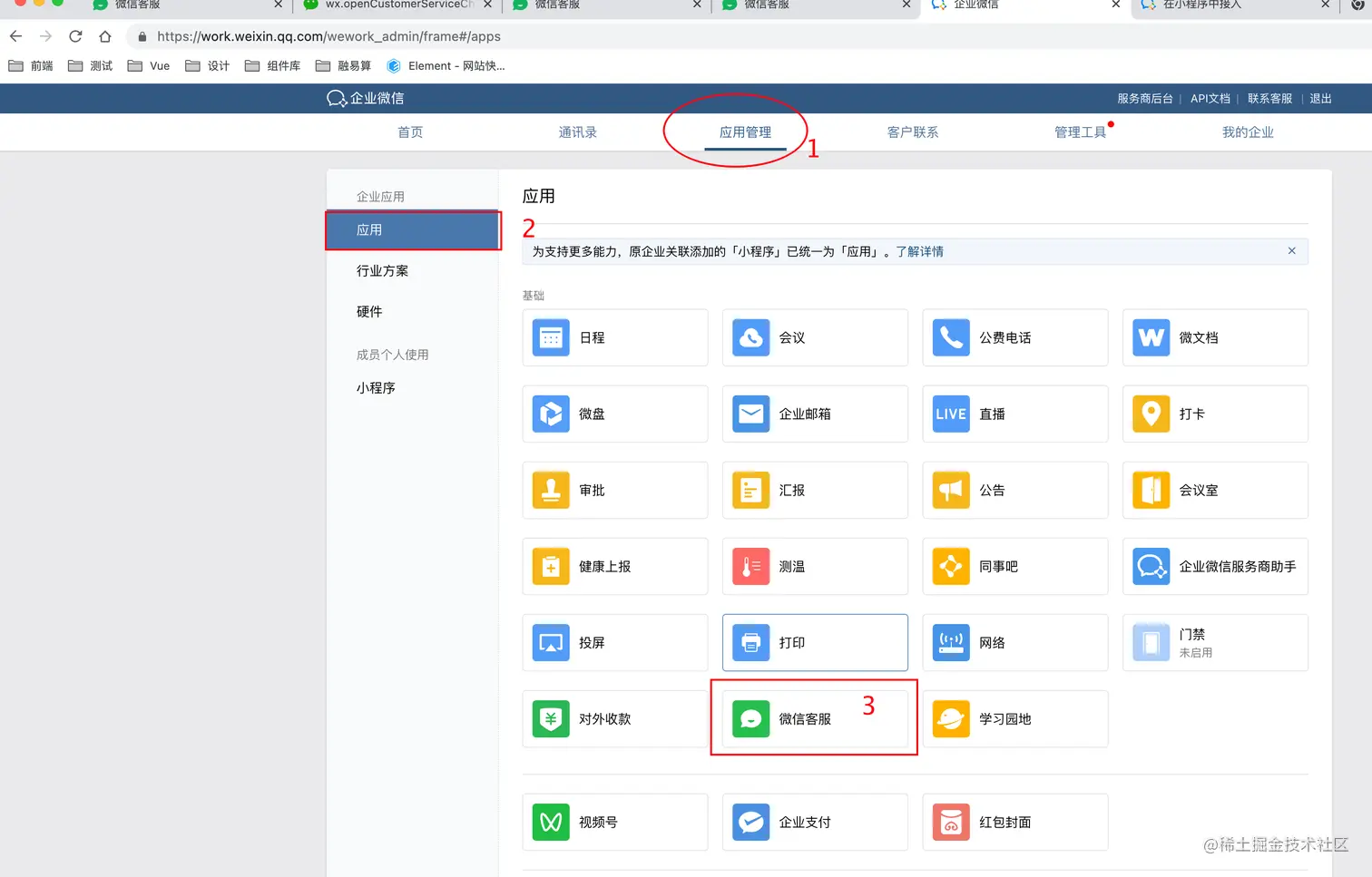
Task: Dismiss the notice banner with X
Action: coord(1291,251)
